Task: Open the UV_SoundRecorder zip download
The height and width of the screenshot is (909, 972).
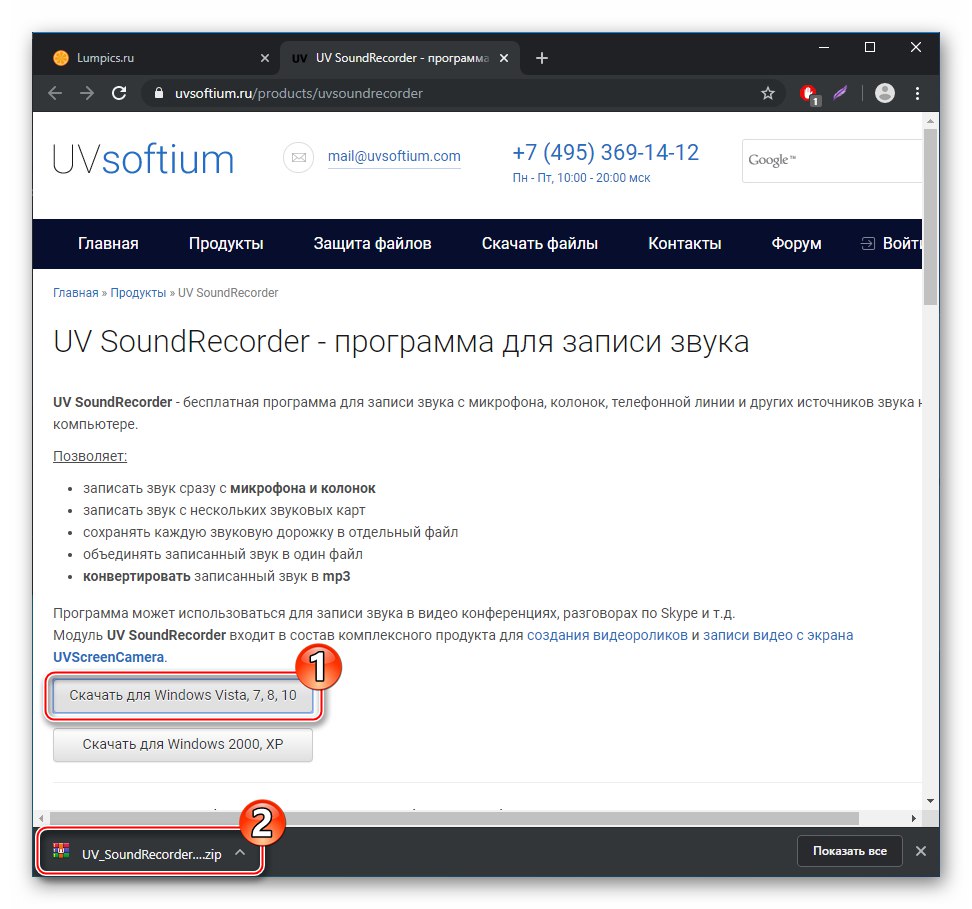Action: click(151, 854)
